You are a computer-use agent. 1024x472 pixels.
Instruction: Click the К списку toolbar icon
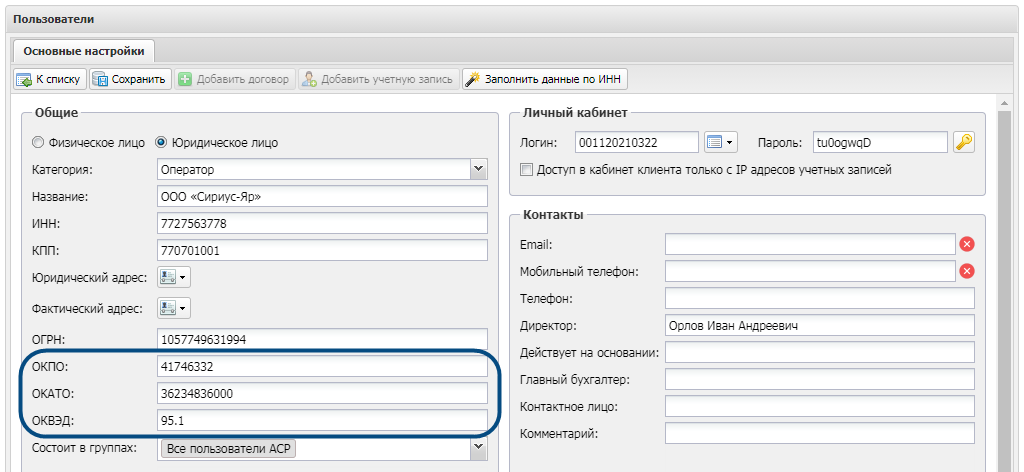coord(24,80)
